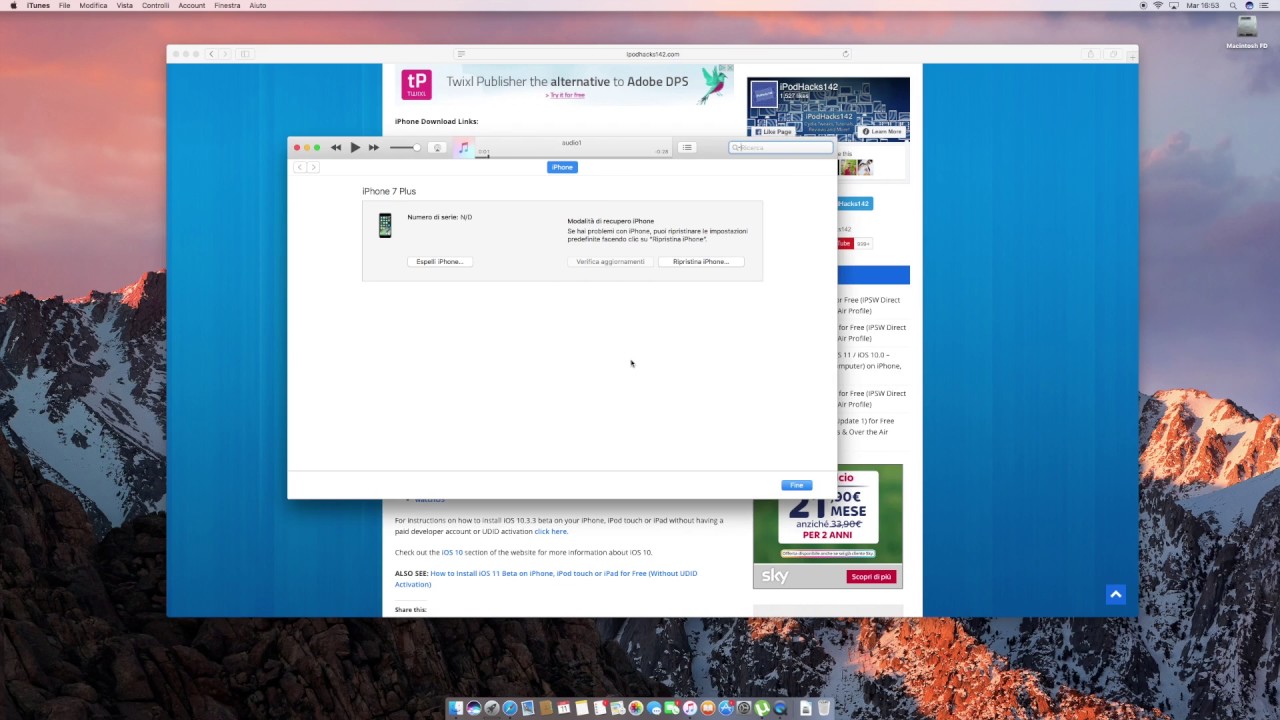Screen dimensions: 1280x720
Task: Click the AirPlay display menu icon
Action: [1174, 5]
